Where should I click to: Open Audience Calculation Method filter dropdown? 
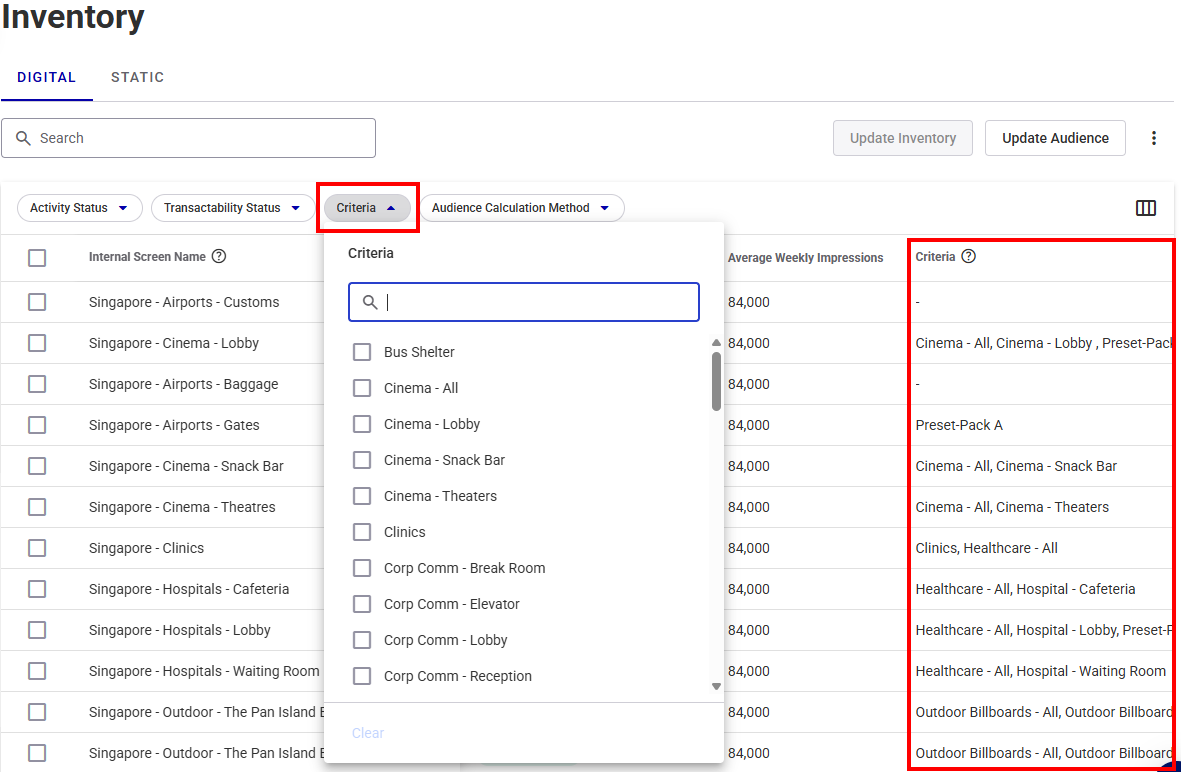[521, 208]
